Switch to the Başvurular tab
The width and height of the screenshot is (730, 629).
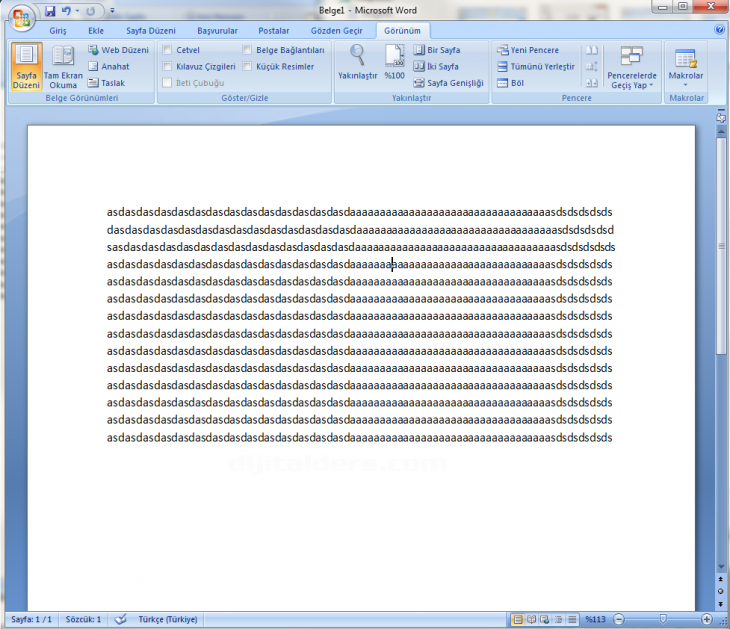click(x=217, y=31)
